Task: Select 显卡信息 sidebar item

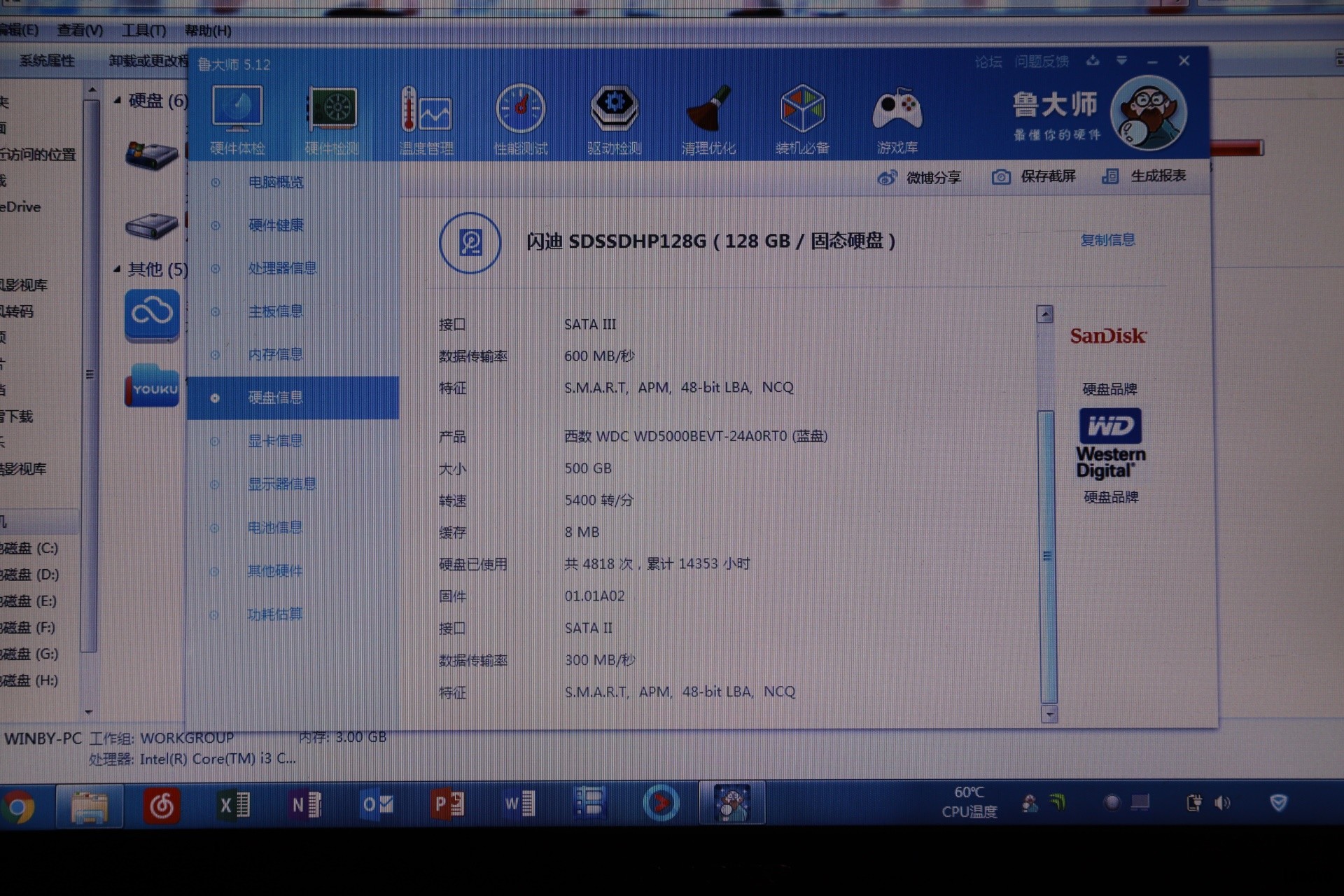Action: 275,441
